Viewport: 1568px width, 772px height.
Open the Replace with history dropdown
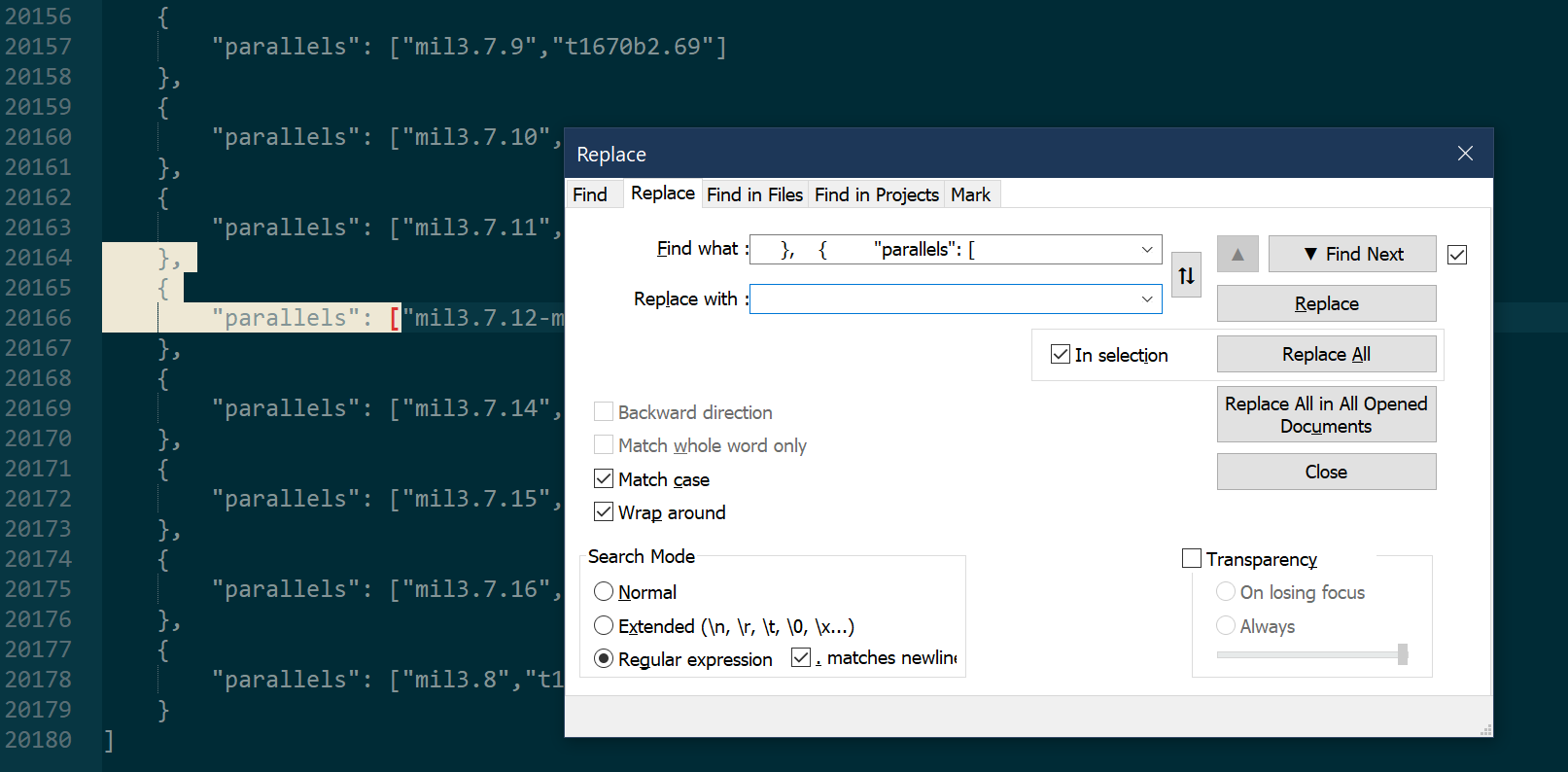tap(1147, 299)
